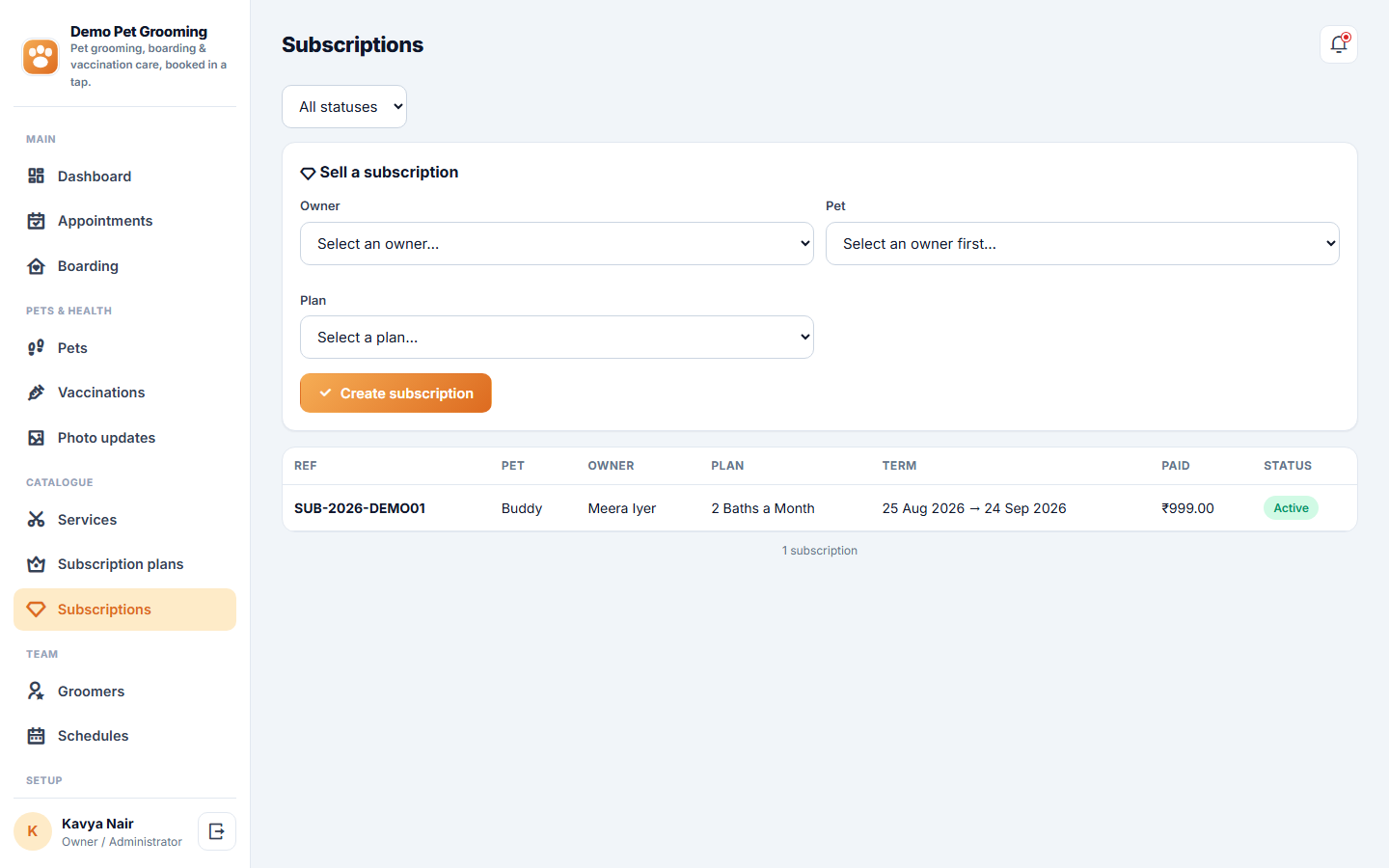Click diamond icon next to Sell a subscription
This screenshot has width=1389, height=868.
pos(308,174)
